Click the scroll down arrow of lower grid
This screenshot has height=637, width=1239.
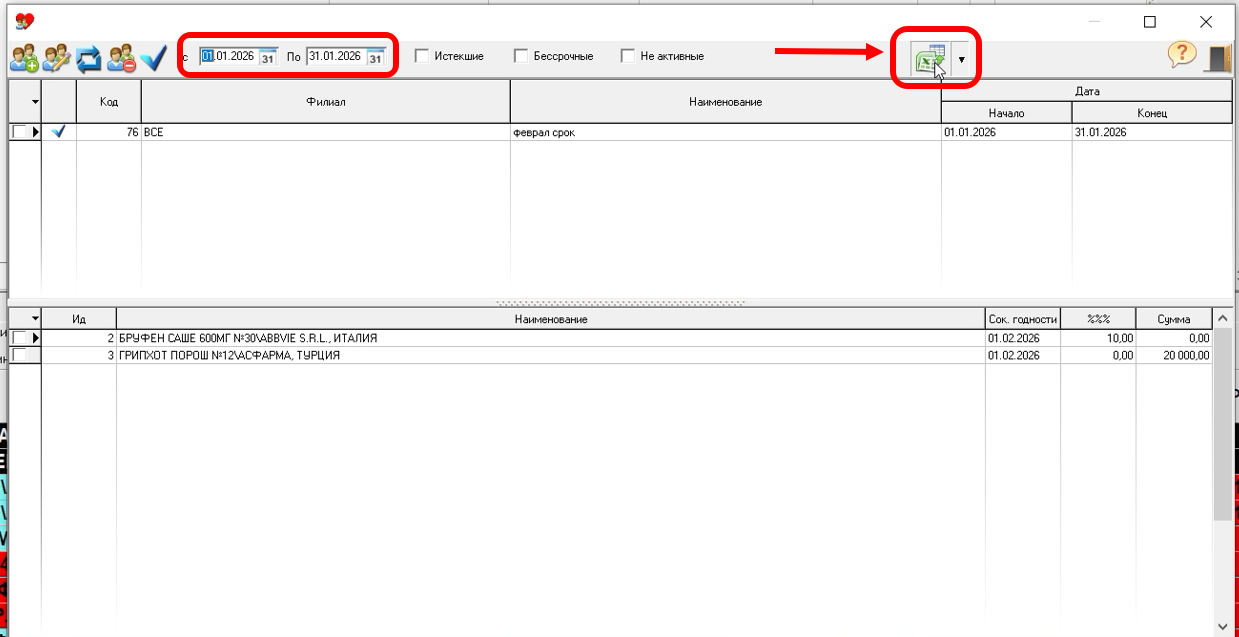(1222, 626)
